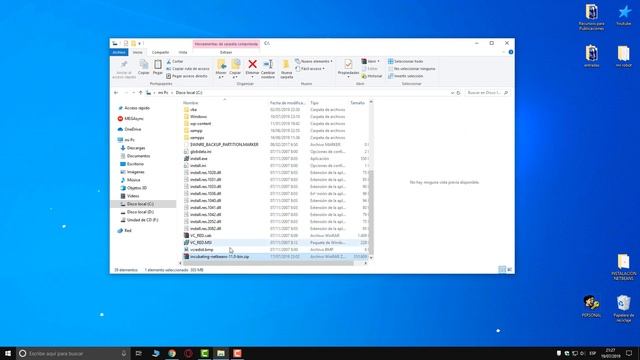Viewport: 640px width, 360px height.
Task: Open the Papelera de reciclaje desktop icon
Action: [x=623, y=309]
